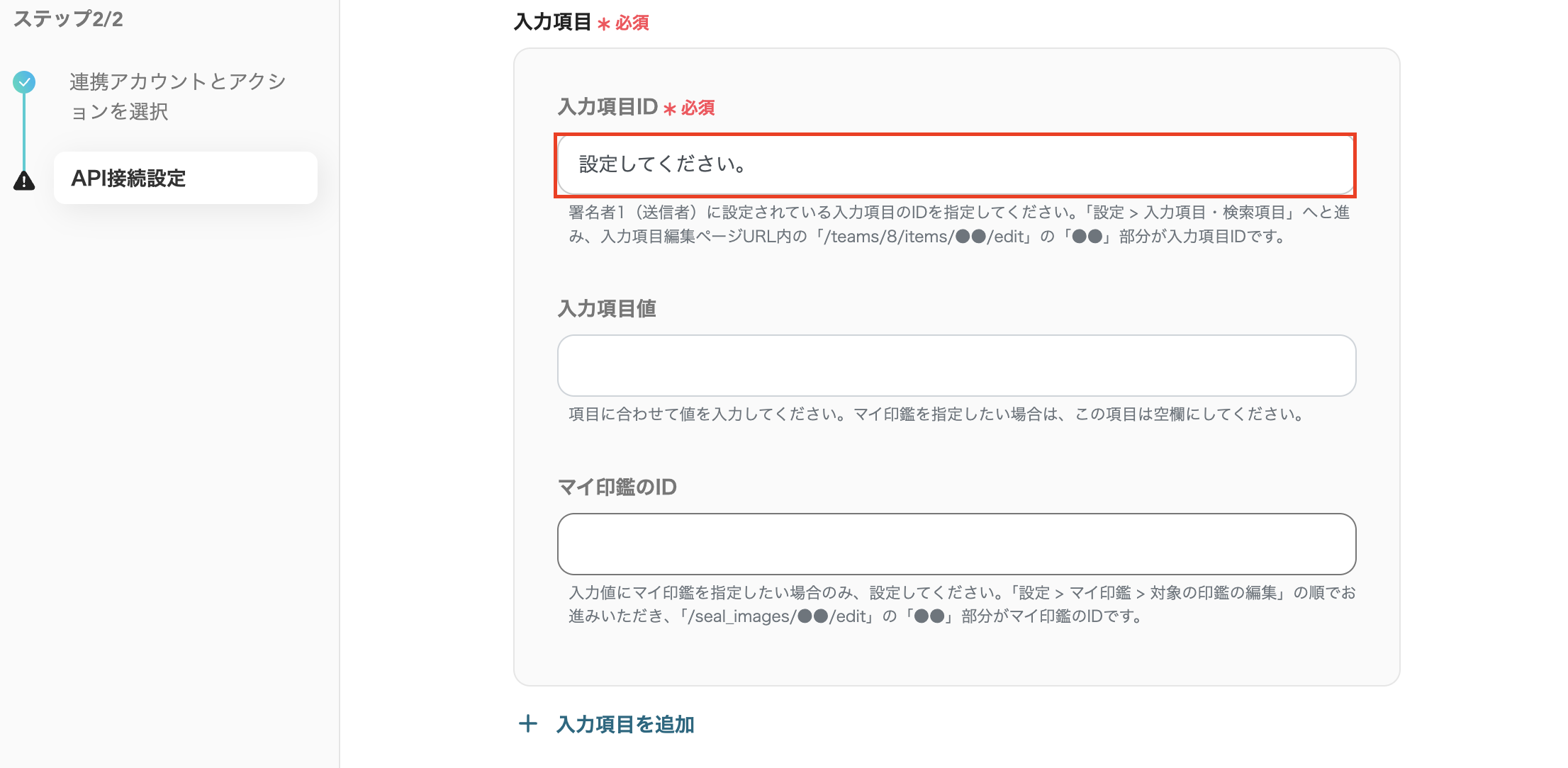Click the 入力項目値 field label
Viewport: 1568px width, 768px height.
(607, 308)
